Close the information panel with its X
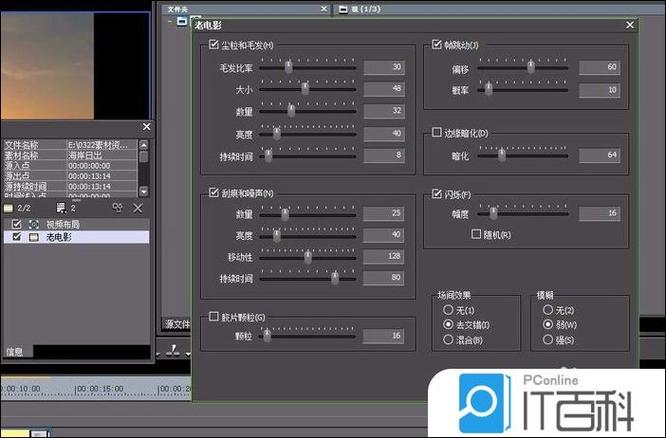This screenshot has height=438, width=666. coord(147,127)
